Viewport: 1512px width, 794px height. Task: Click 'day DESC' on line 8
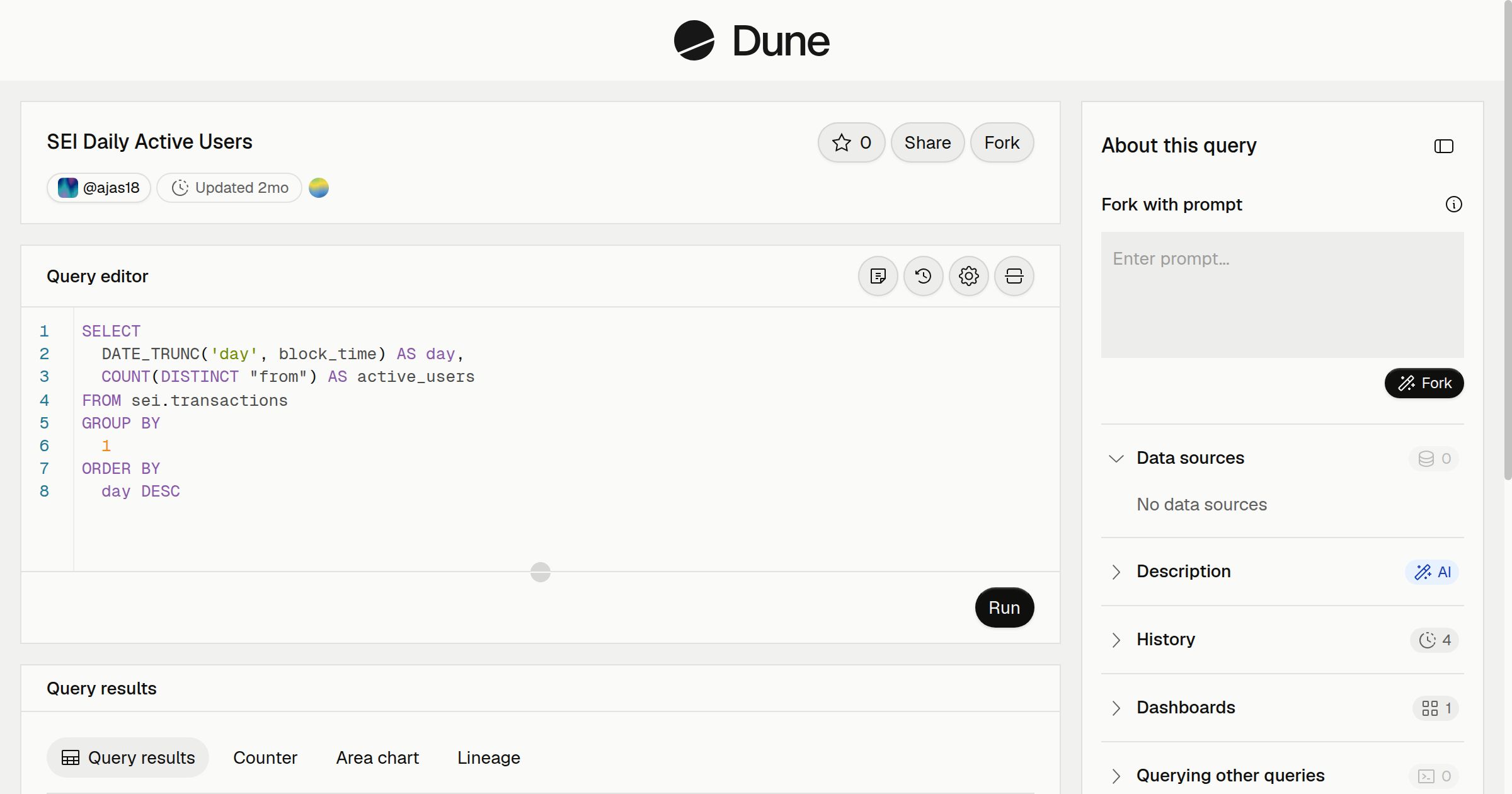coord(140,492)
